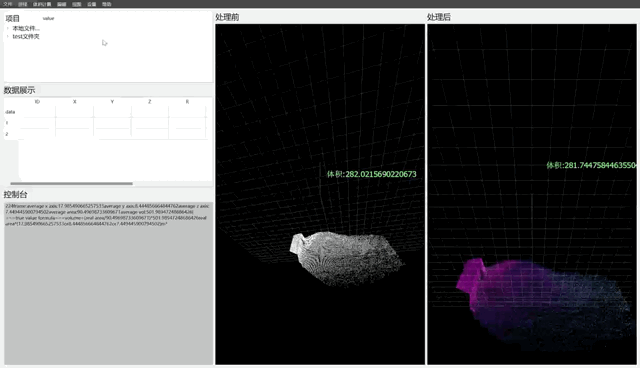640x368 pixels.
Task: Click the ID column header in data table
Action: (x=37, y=102)
